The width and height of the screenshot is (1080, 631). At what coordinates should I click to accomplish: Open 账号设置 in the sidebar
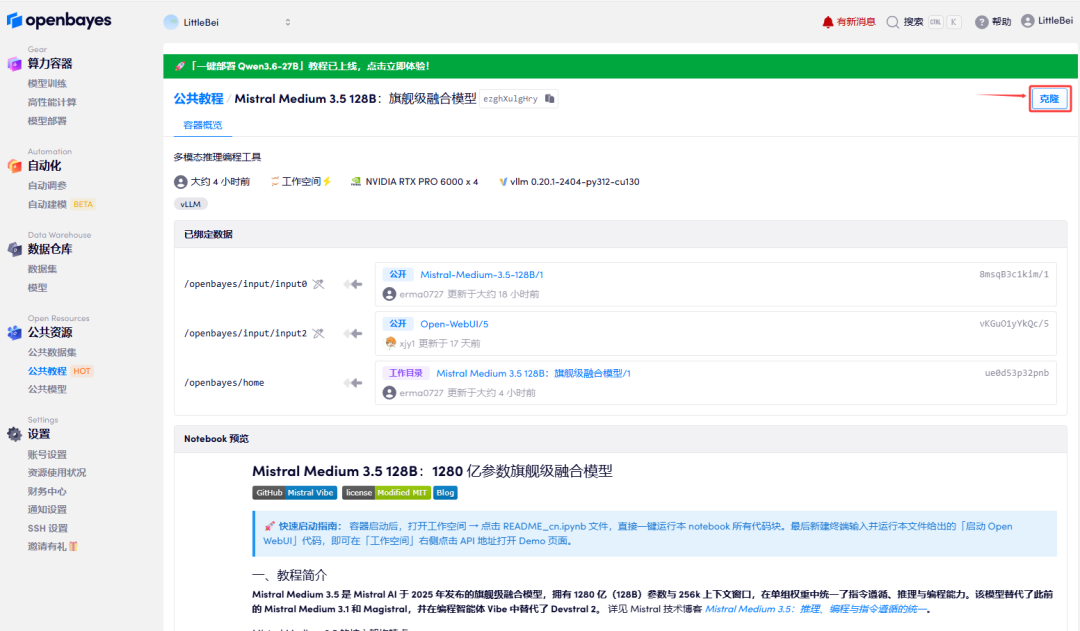click(x=47, y=455)
